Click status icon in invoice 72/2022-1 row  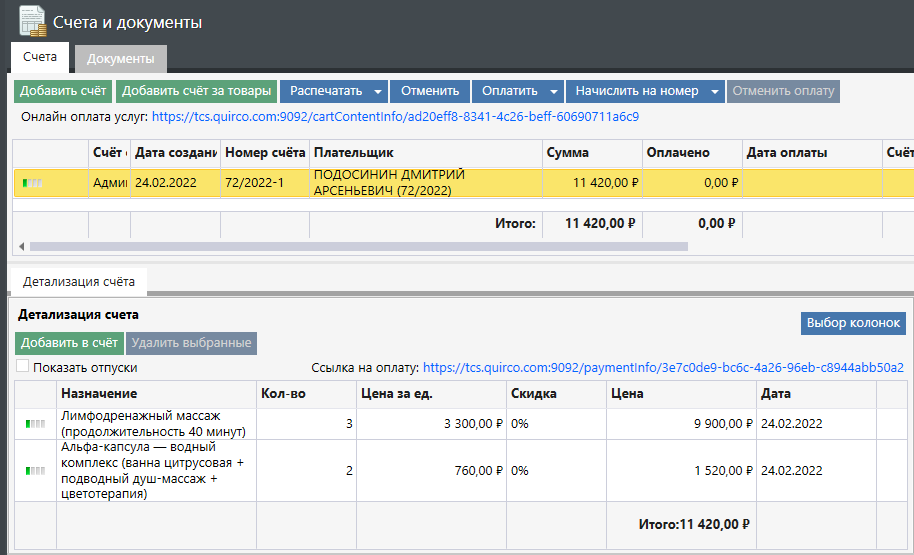coord(33,183)
